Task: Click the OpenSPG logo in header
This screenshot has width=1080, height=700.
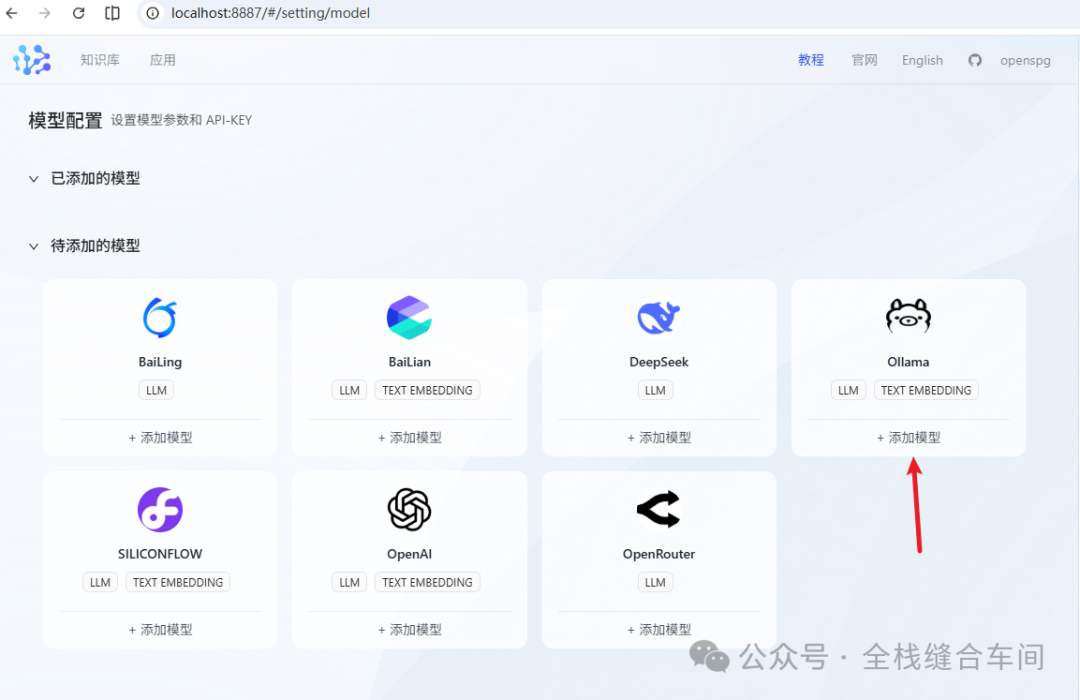Action: coord(32,60)
